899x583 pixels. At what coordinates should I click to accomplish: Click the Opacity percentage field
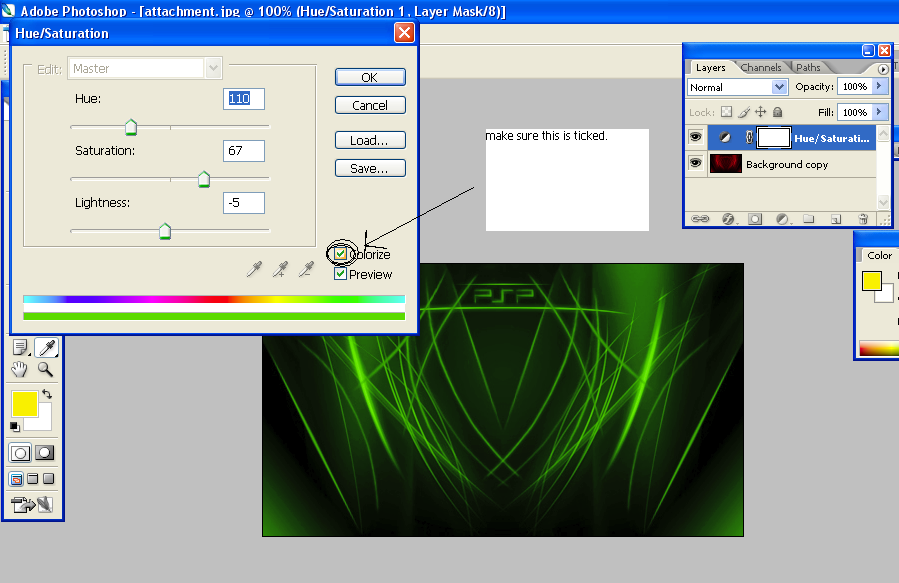(854, 87)
